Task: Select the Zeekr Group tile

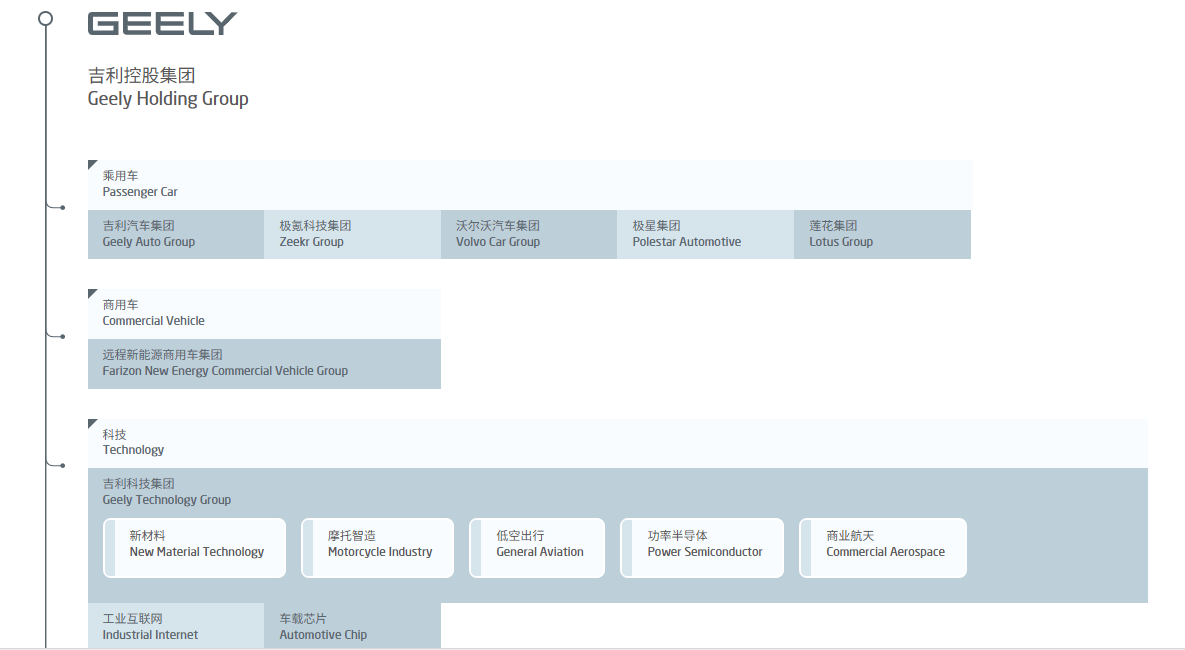Action: pos(352,234)
